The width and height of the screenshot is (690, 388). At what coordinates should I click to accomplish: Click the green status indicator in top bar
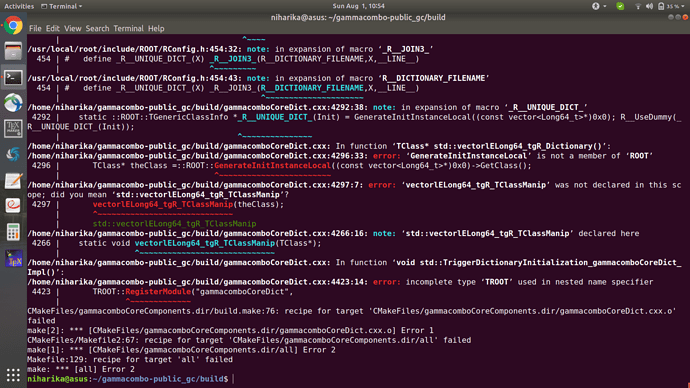[x=620, y=6]
